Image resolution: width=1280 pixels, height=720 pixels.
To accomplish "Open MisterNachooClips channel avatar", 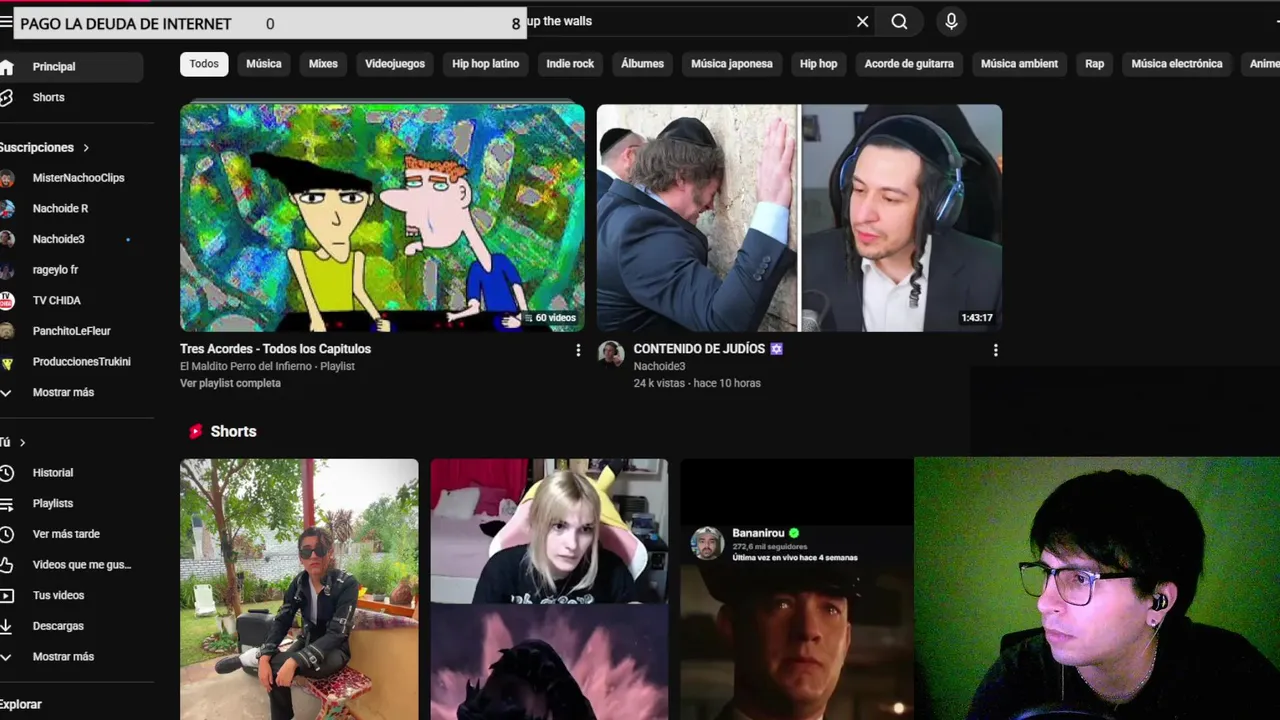I will (7, 178).
